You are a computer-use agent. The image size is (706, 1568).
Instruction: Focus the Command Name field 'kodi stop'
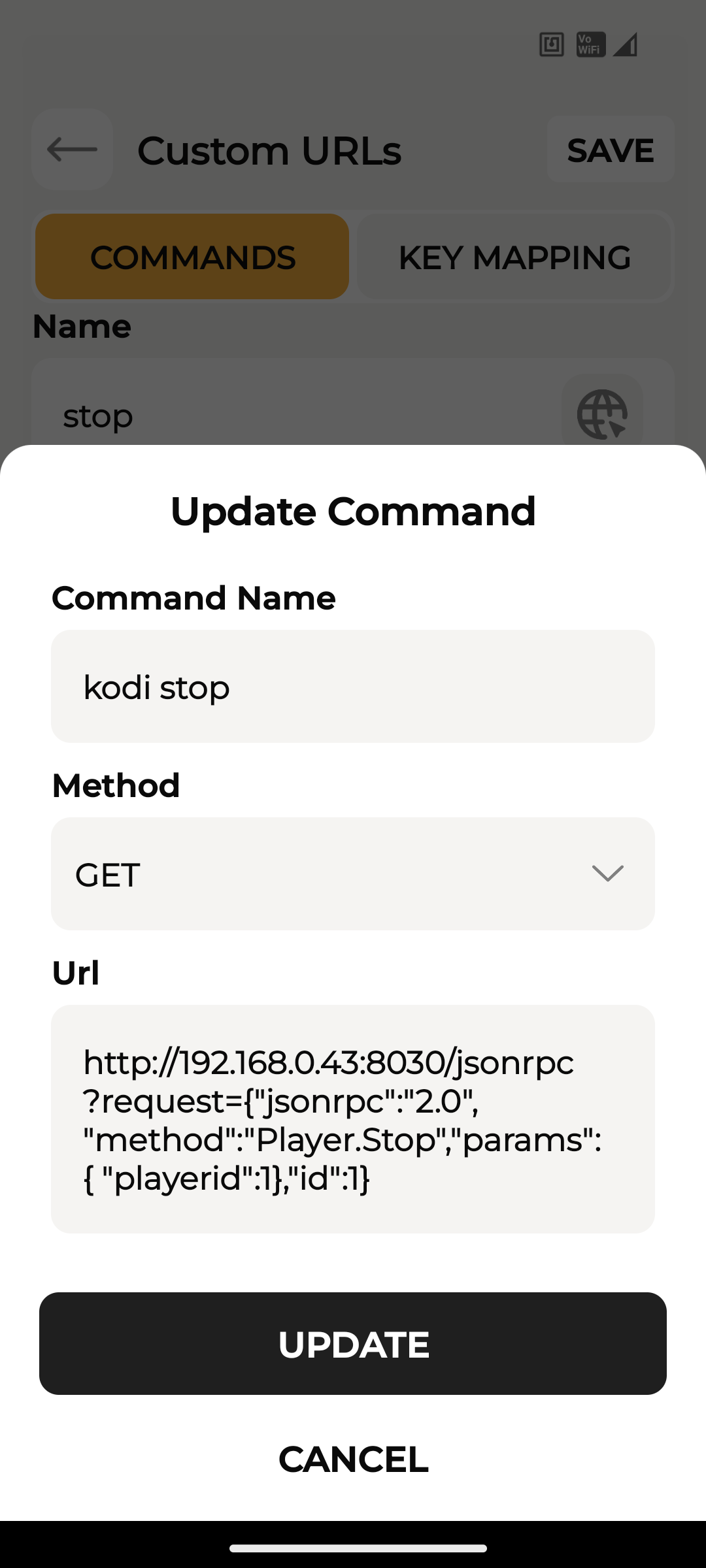point(353,687)
